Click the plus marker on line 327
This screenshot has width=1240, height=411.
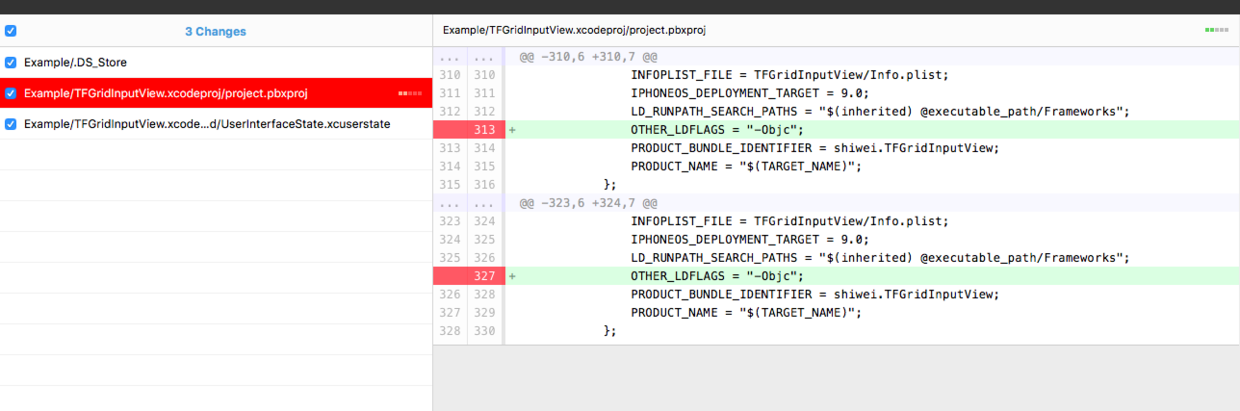(x=512, y=276)
